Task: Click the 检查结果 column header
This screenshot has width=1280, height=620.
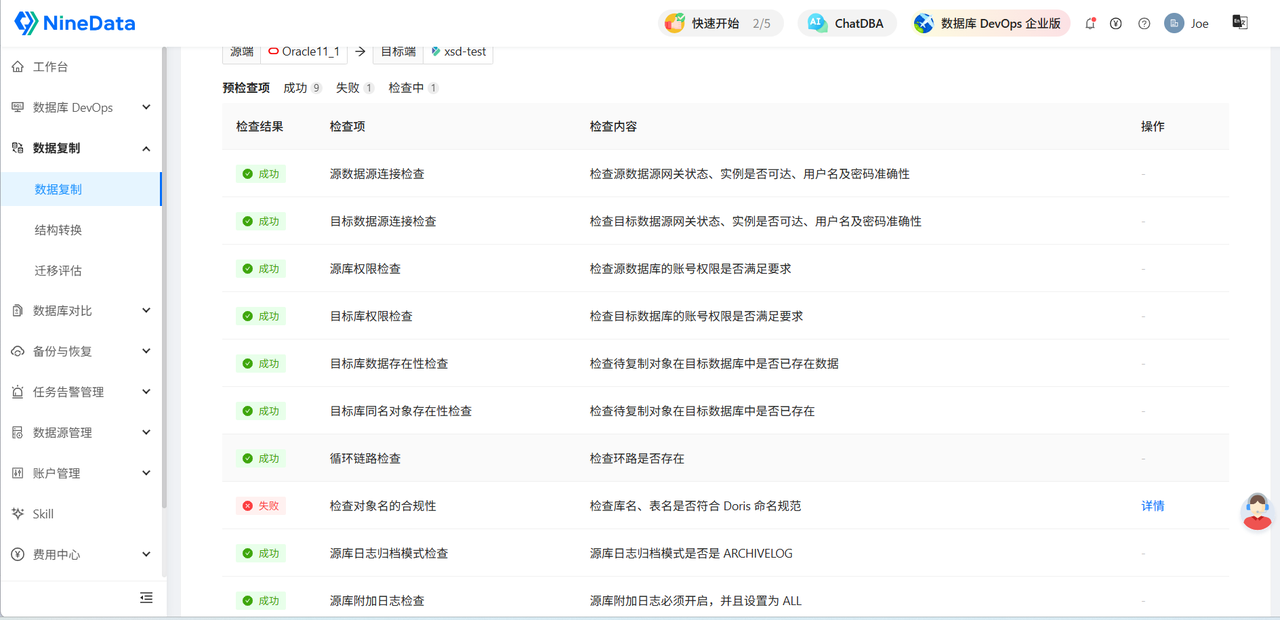Action: pyautogui.click(x=260, y=127)
